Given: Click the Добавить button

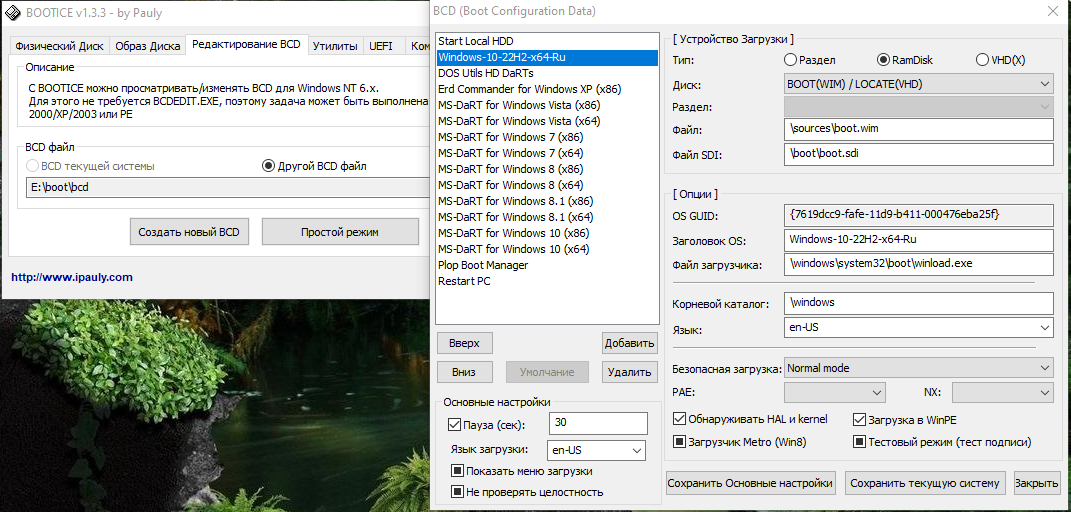Looking at the screenshot, I should pyautogui.click(x=629, y=343).
